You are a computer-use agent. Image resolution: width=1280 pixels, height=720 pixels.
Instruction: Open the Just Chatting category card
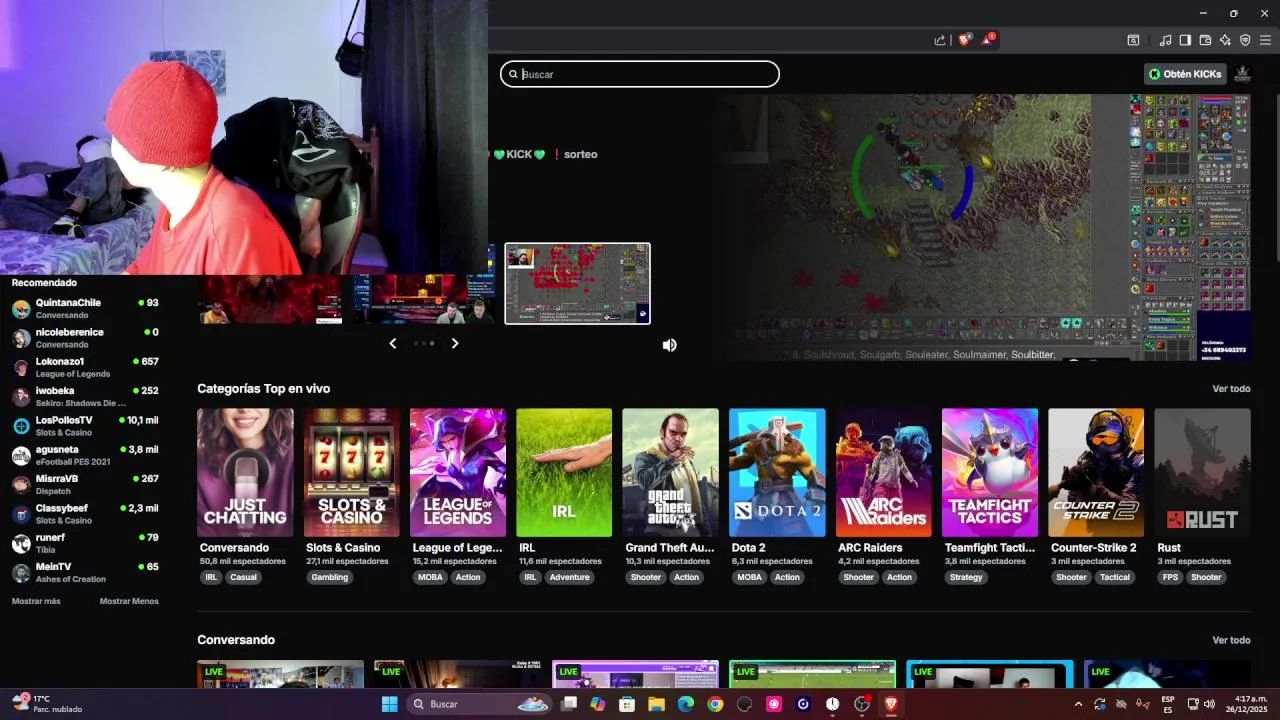(x=245, y=472)
